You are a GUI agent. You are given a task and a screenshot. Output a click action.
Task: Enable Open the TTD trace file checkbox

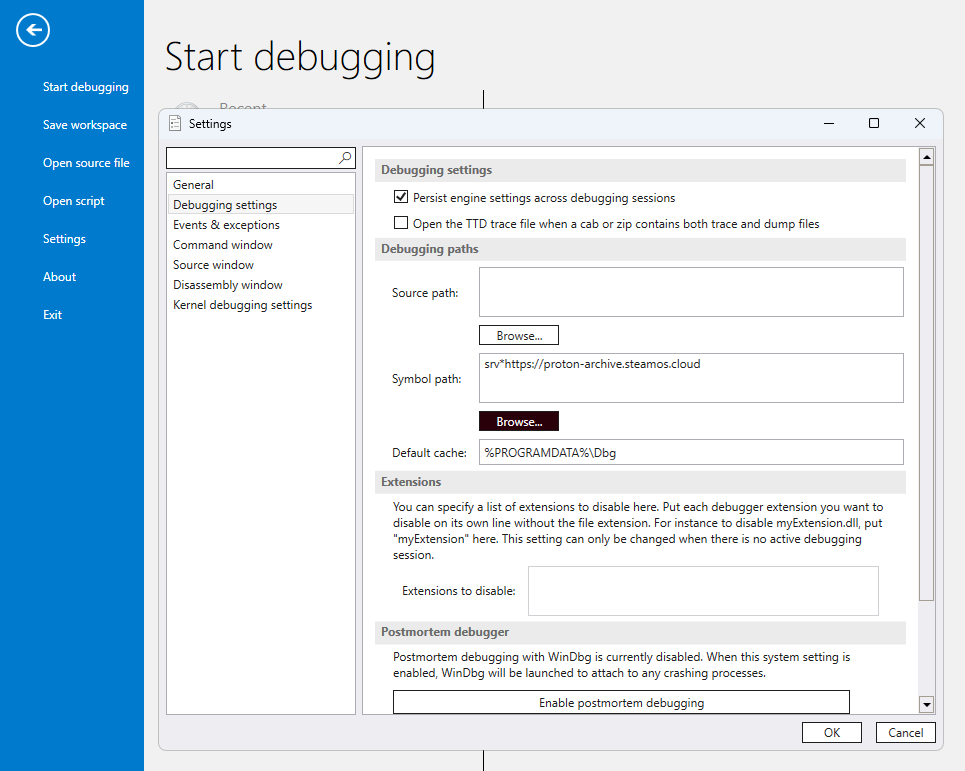tap(401, 224)
